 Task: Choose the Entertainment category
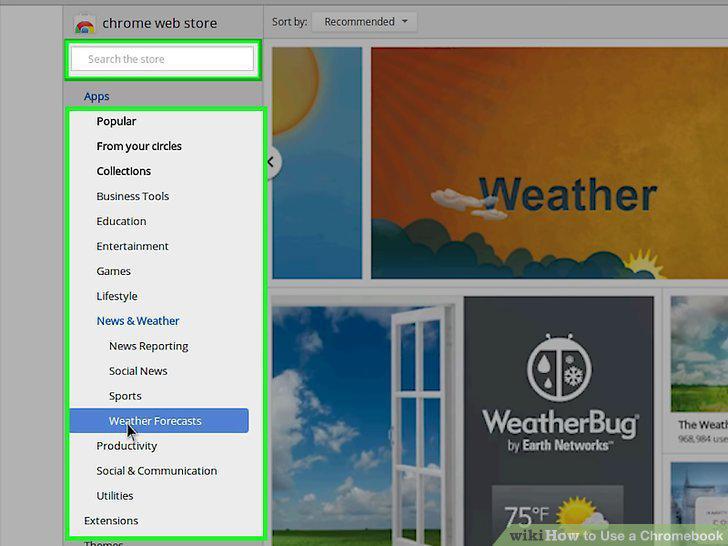pyautogui.click(x=132, y=246)
